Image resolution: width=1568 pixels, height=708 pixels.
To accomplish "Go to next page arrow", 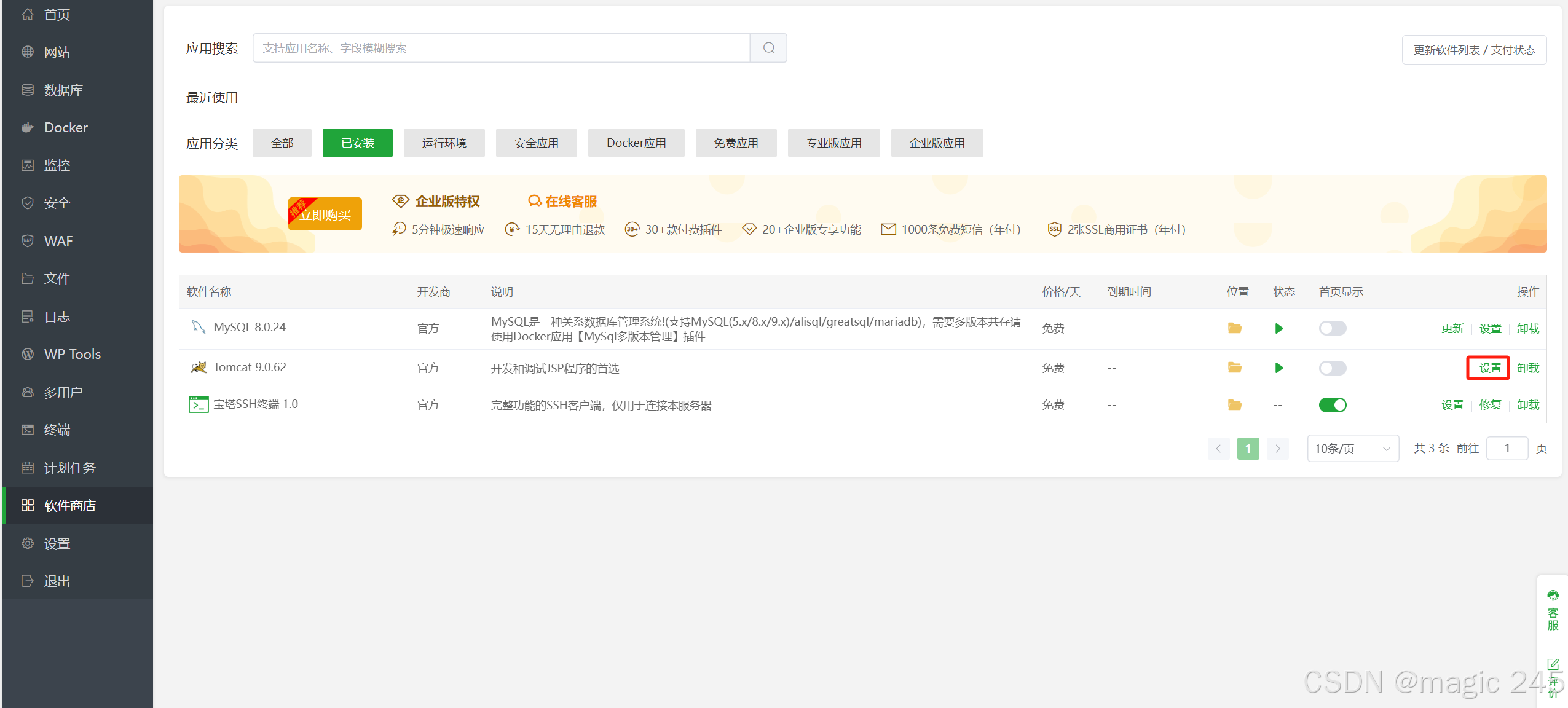I will tap(1277, 449).
